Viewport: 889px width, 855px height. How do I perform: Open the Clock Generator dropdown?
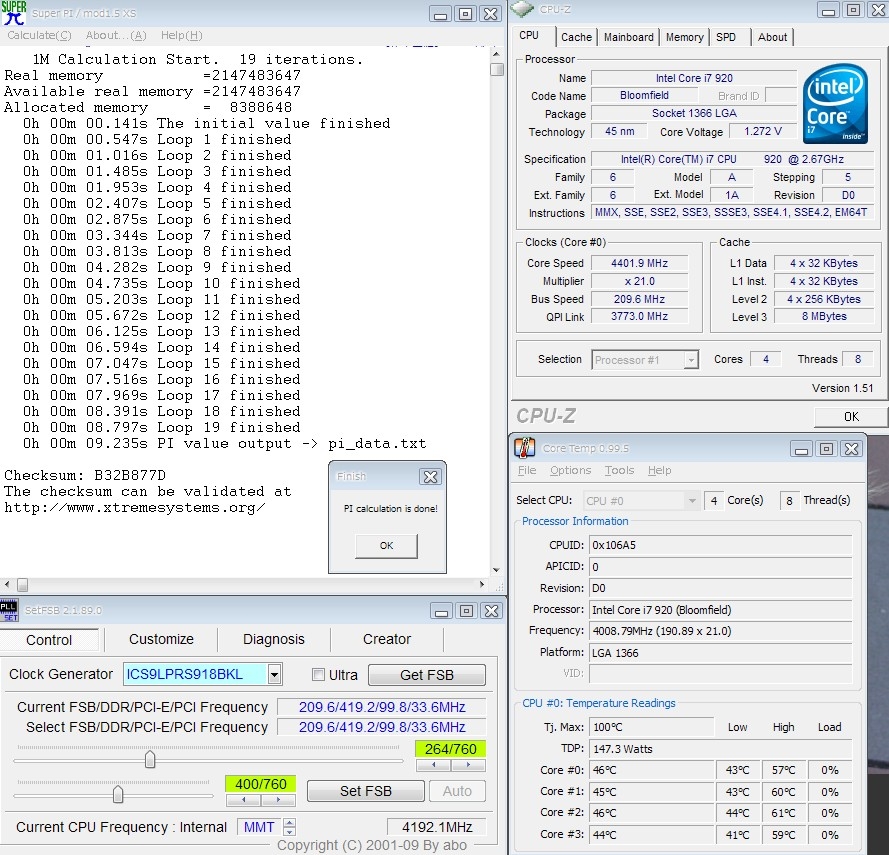274,675
